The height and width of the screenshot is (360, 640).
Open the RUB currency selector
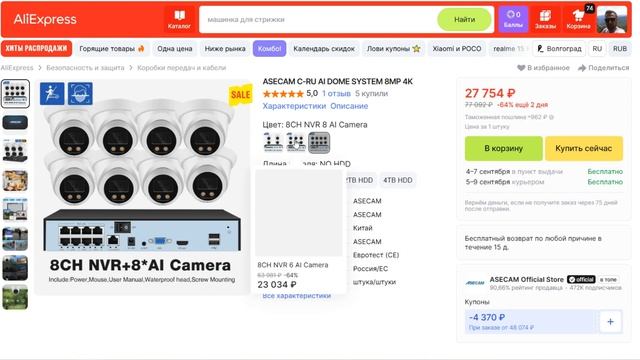[x=620, y=49]
